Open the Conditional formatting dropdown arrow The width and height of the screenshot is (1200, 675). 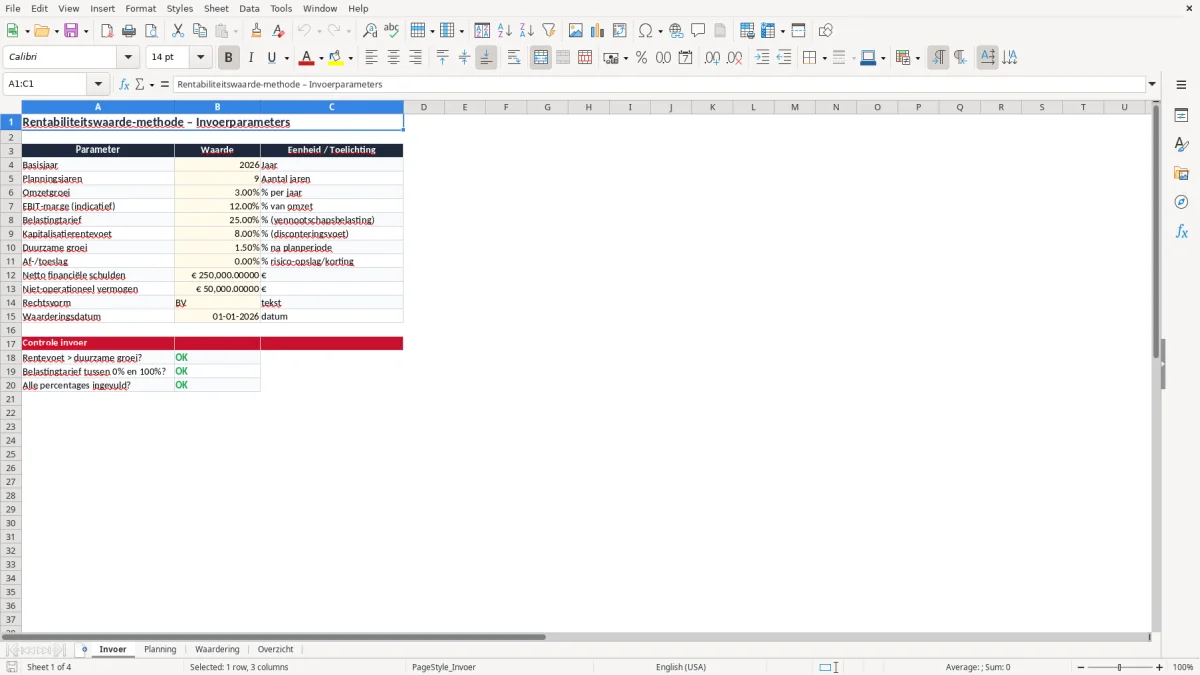click(917, 58)
